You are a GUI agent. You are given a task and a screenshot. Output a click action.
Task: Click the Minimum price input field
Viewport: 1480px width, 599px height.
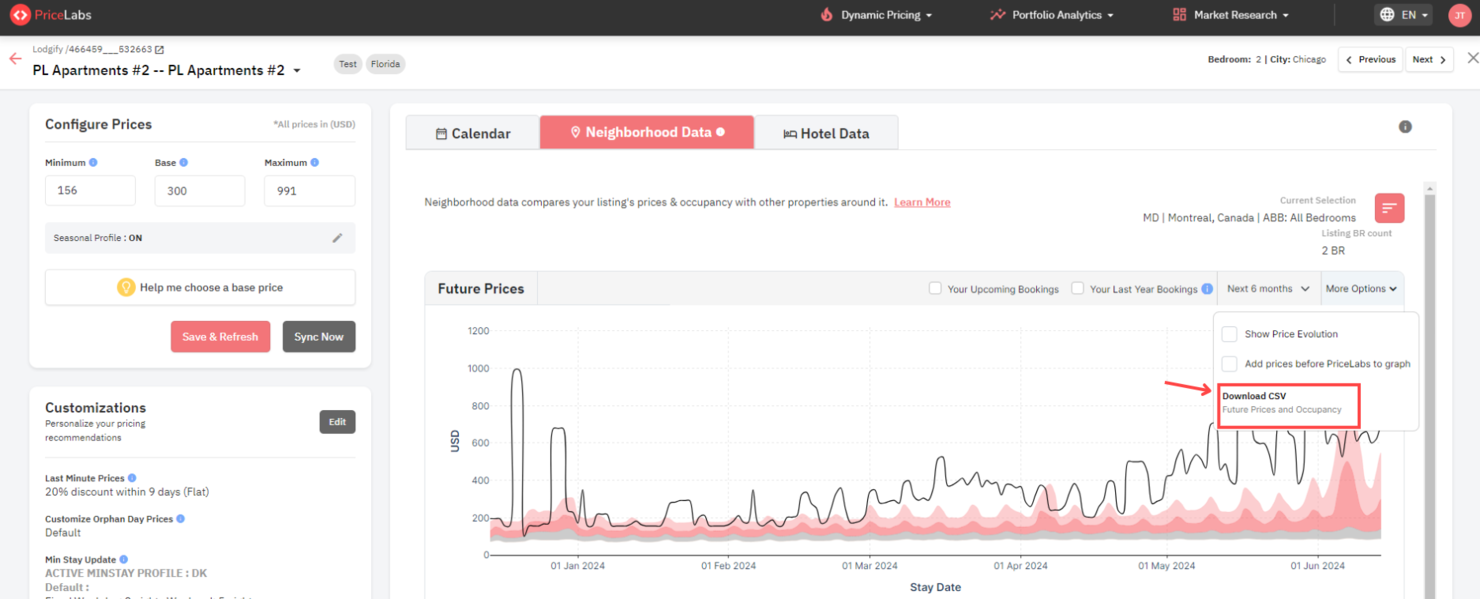tap(90, 190)
